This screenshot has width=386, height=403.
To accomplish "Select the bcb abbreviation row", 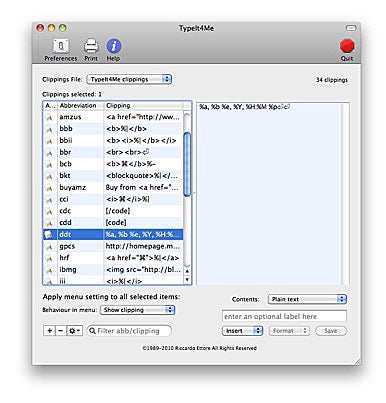I will [x=113, y=164].
